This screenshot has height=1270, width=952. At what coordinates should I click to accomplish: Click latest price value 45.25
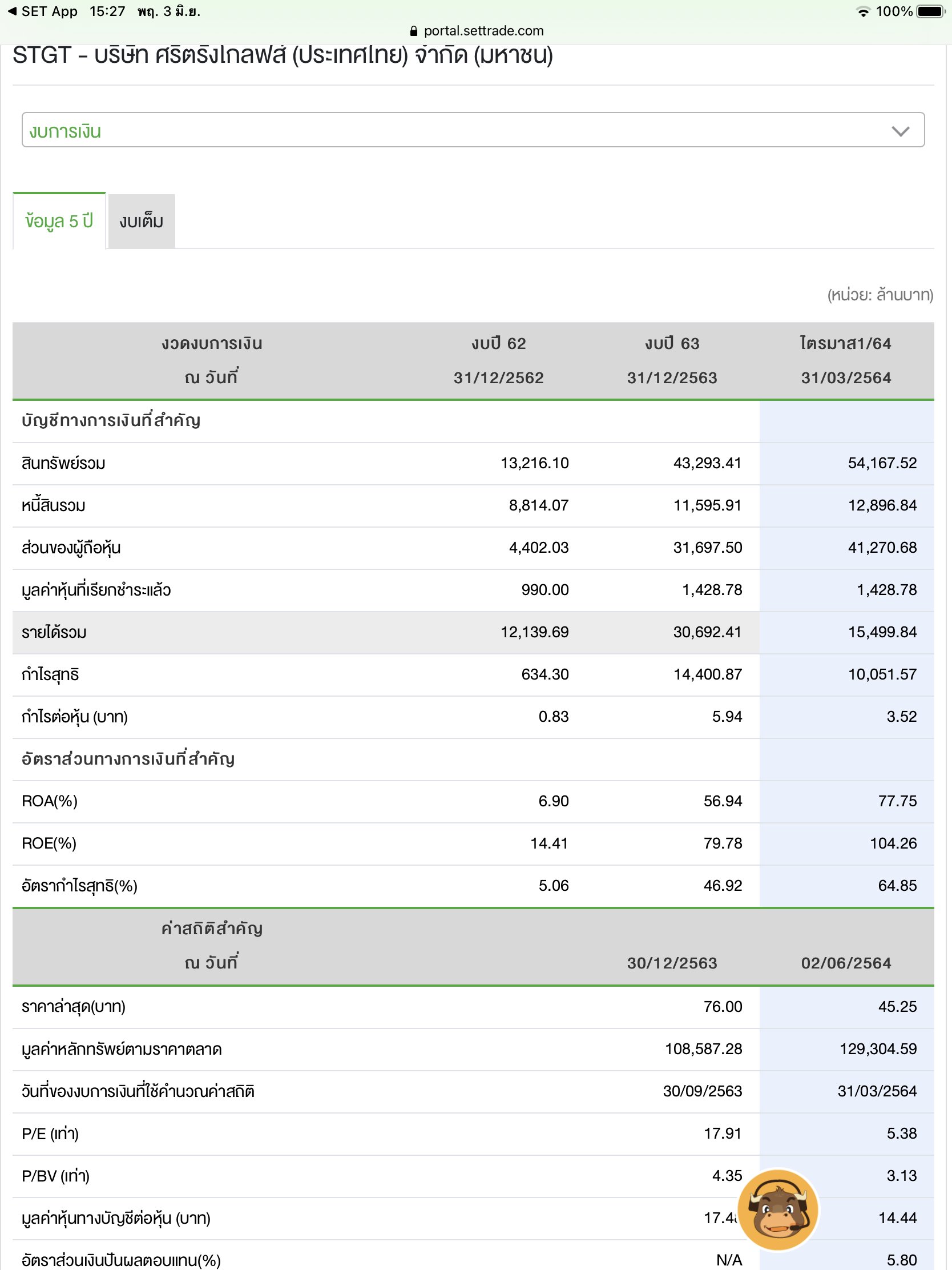coord(897,1007)
